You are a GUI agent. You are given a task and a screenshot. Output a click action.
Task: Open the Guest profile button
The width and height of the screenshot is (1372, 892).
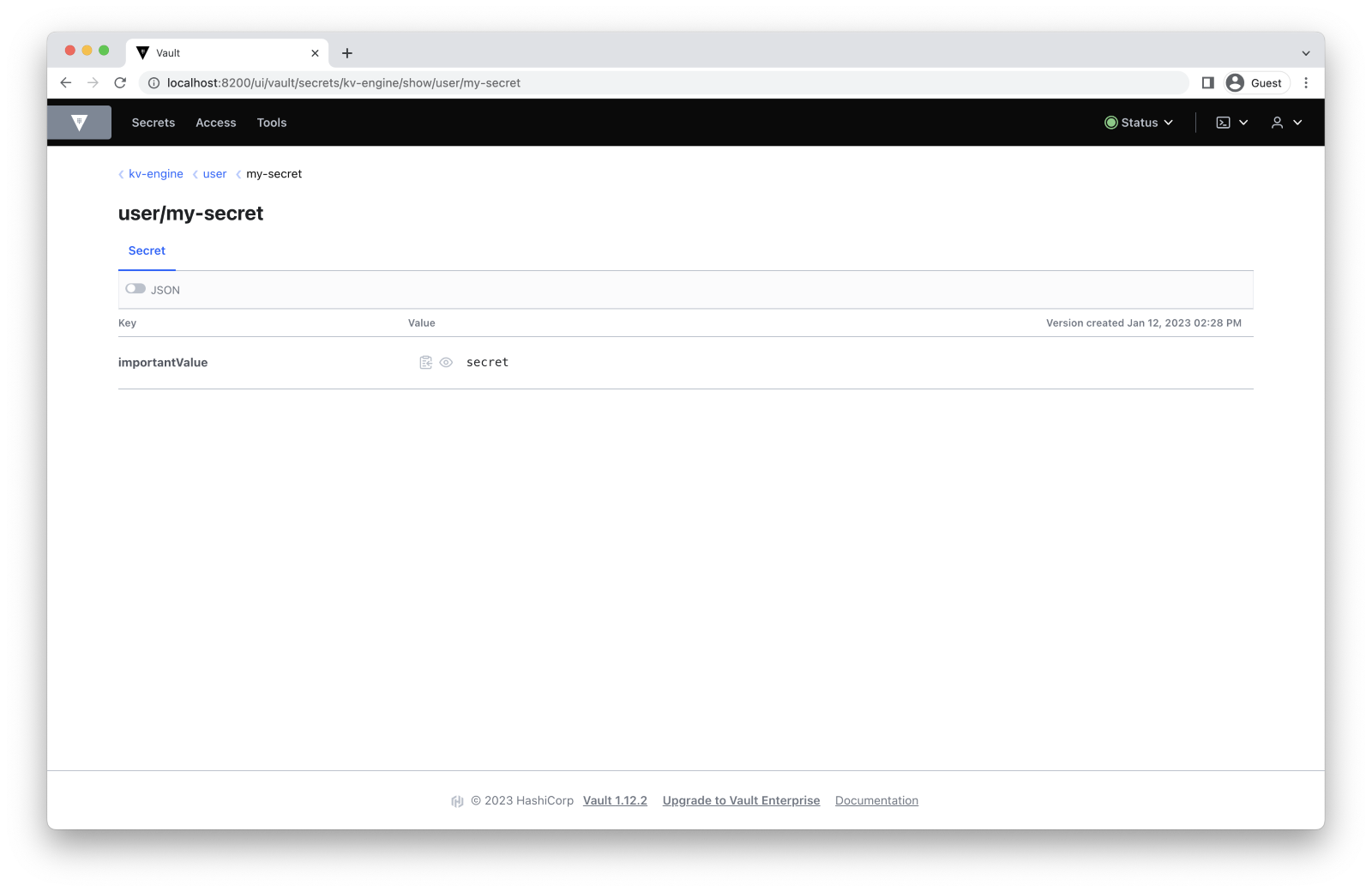(1256, 83)
